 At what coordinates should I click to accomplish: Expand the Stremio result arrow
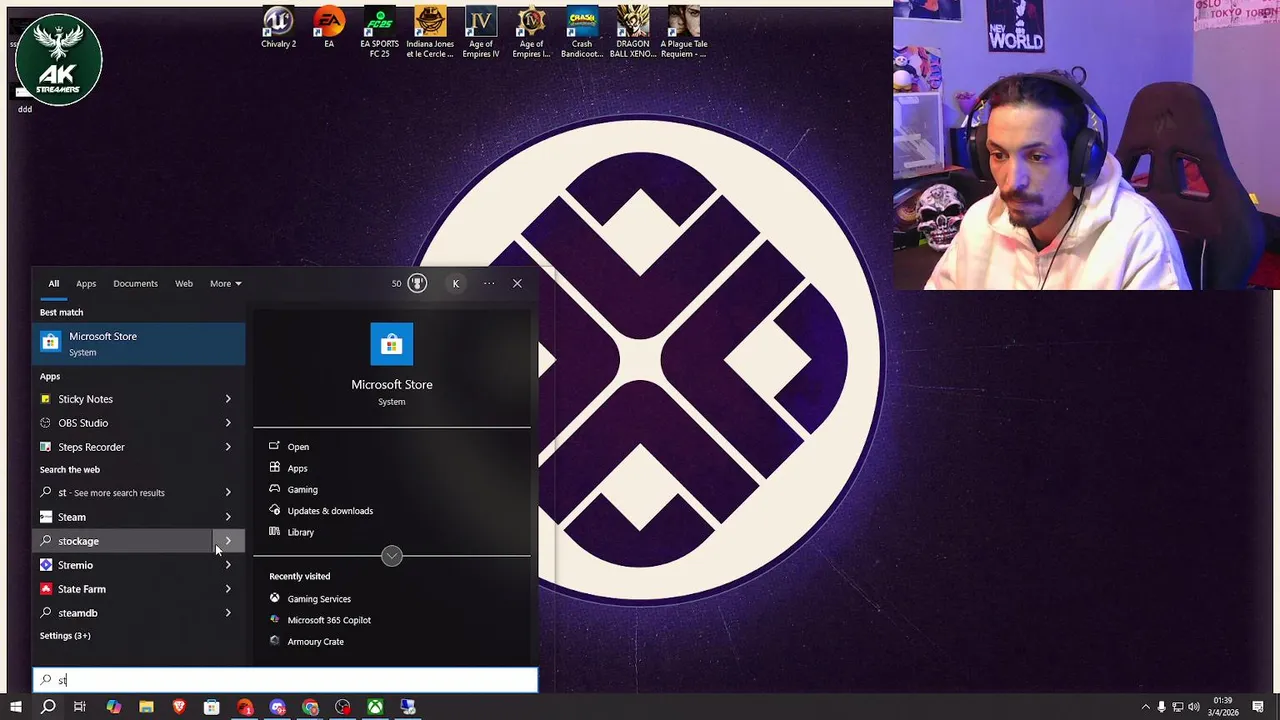228,565
